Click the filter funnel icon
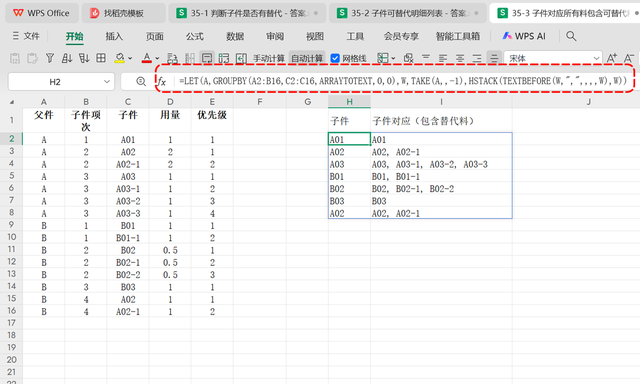The image size is (640, 384). point(50,58)
